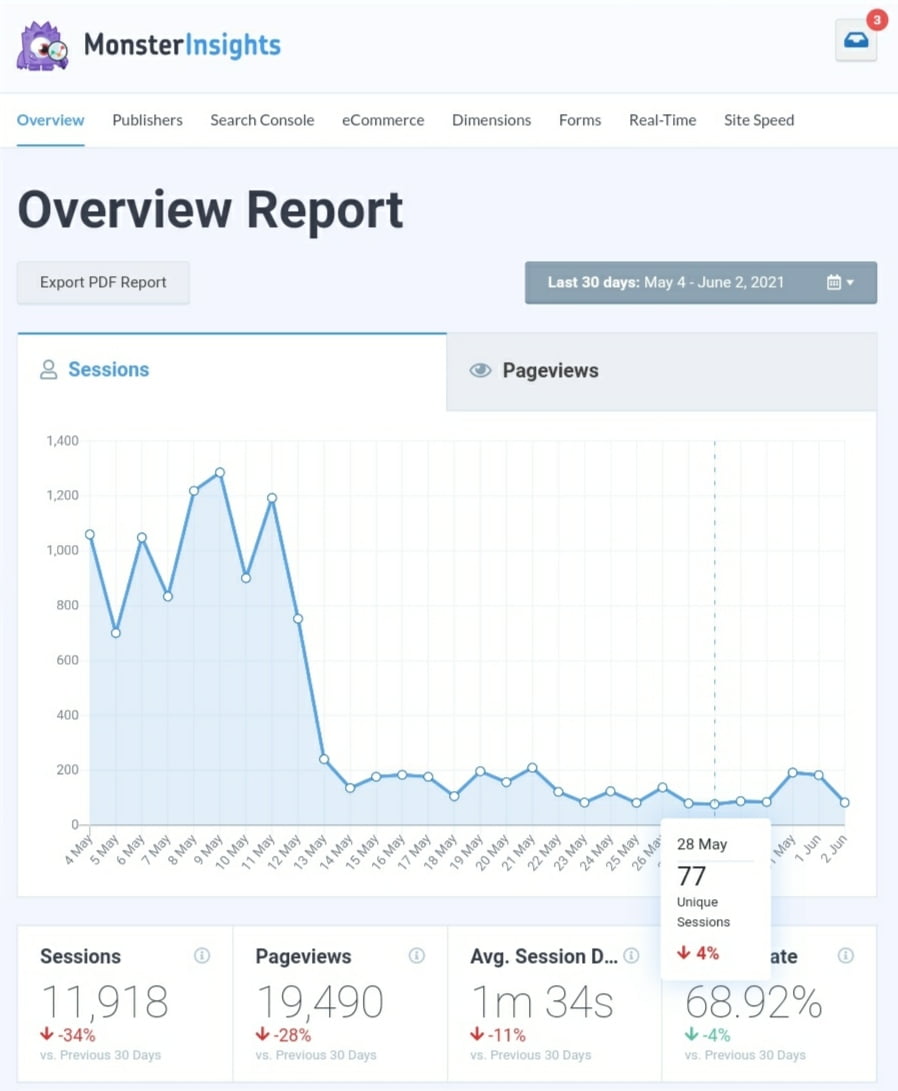898x1091 pixels.
Task: Open info icon on Avg. Session Duration card
Action: click(x=632, y=955)
